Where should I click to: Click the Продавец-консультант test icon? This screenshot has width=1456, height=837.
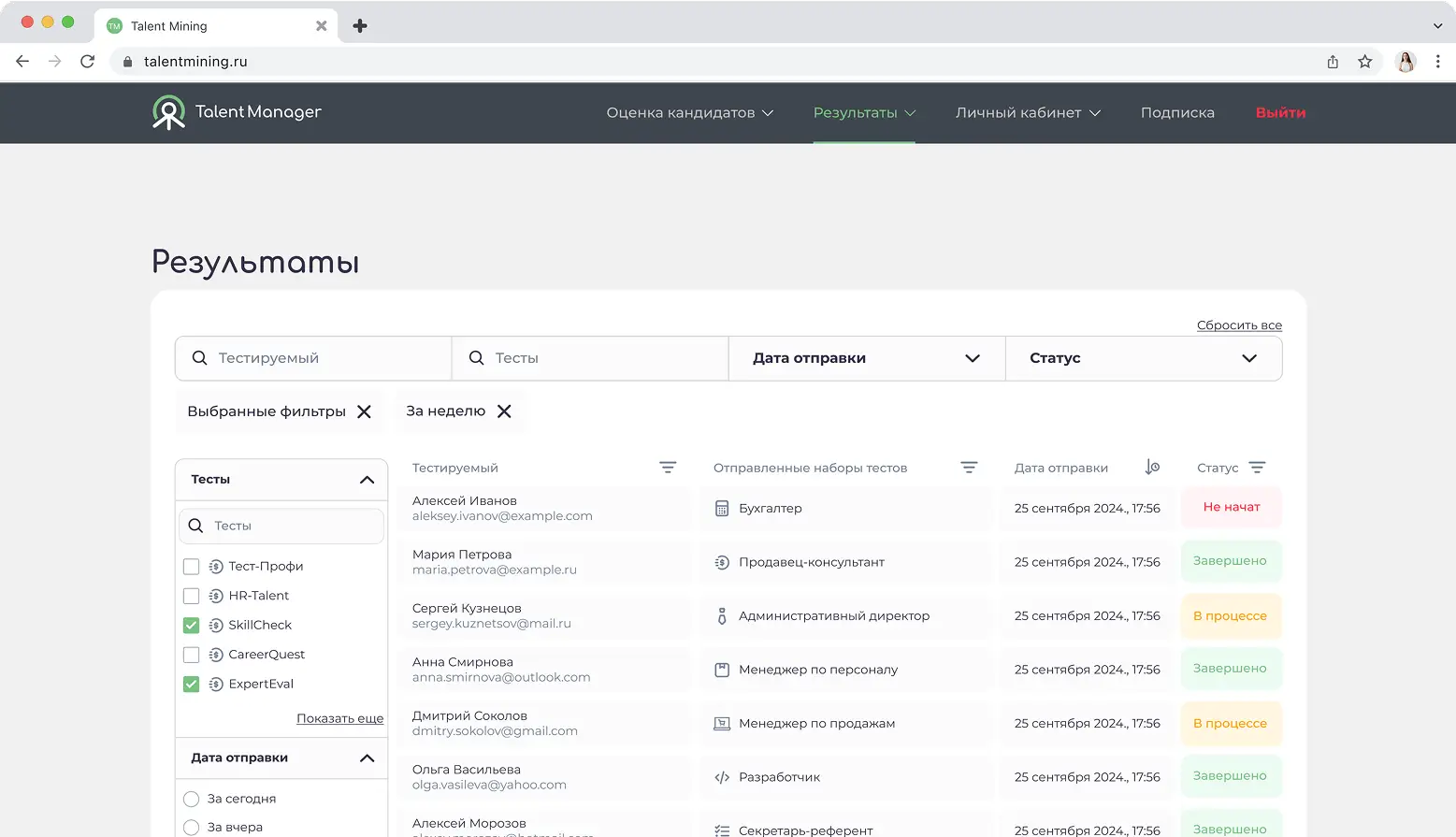pyautogui.click(x=722, y=563)
